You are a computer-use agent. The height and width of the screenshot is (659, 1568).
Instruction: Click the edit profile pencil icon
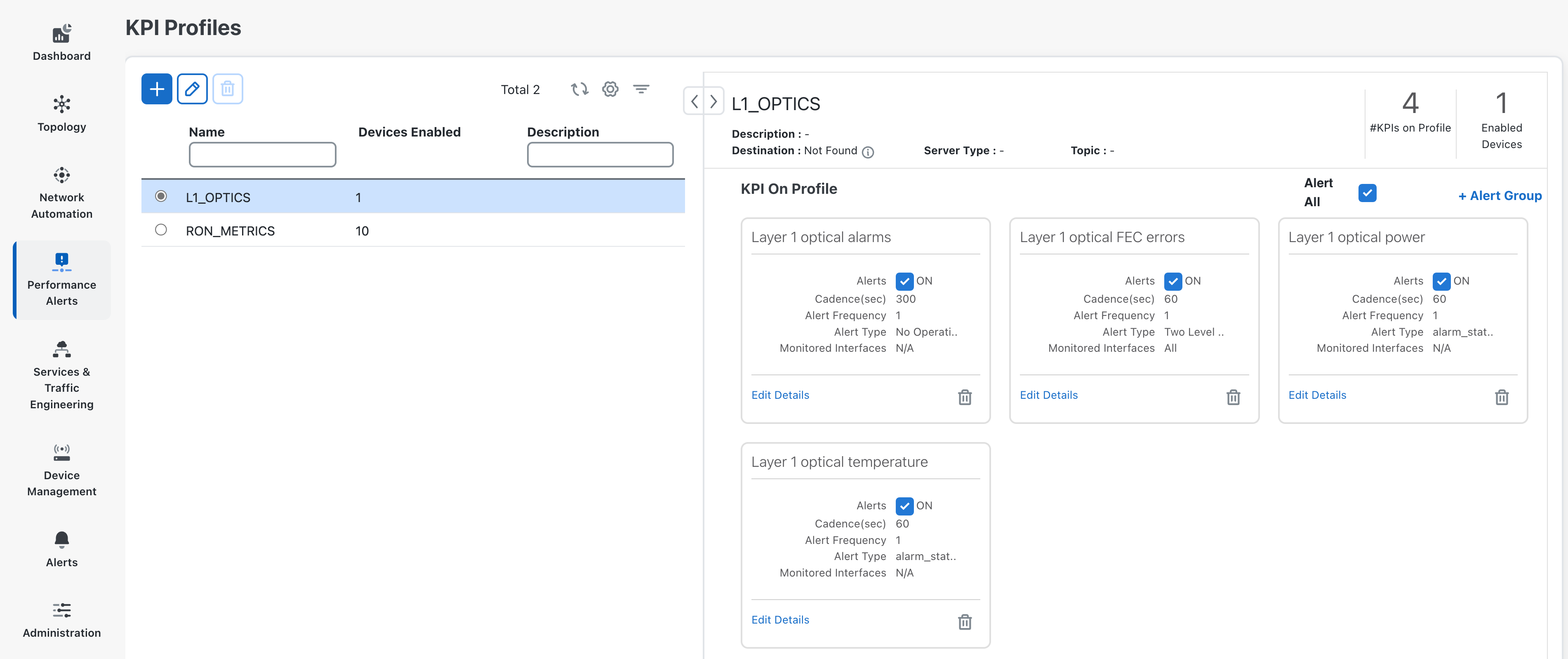pyautogui.click(x=192, y=89)
